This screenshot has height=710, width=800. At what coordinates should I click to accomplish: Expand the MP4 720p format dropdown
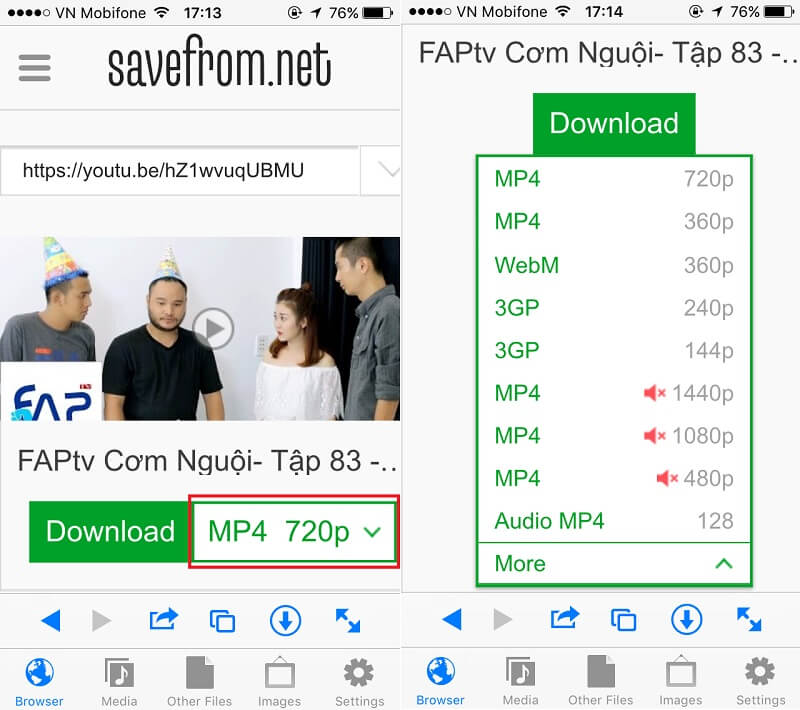[293, 532]
